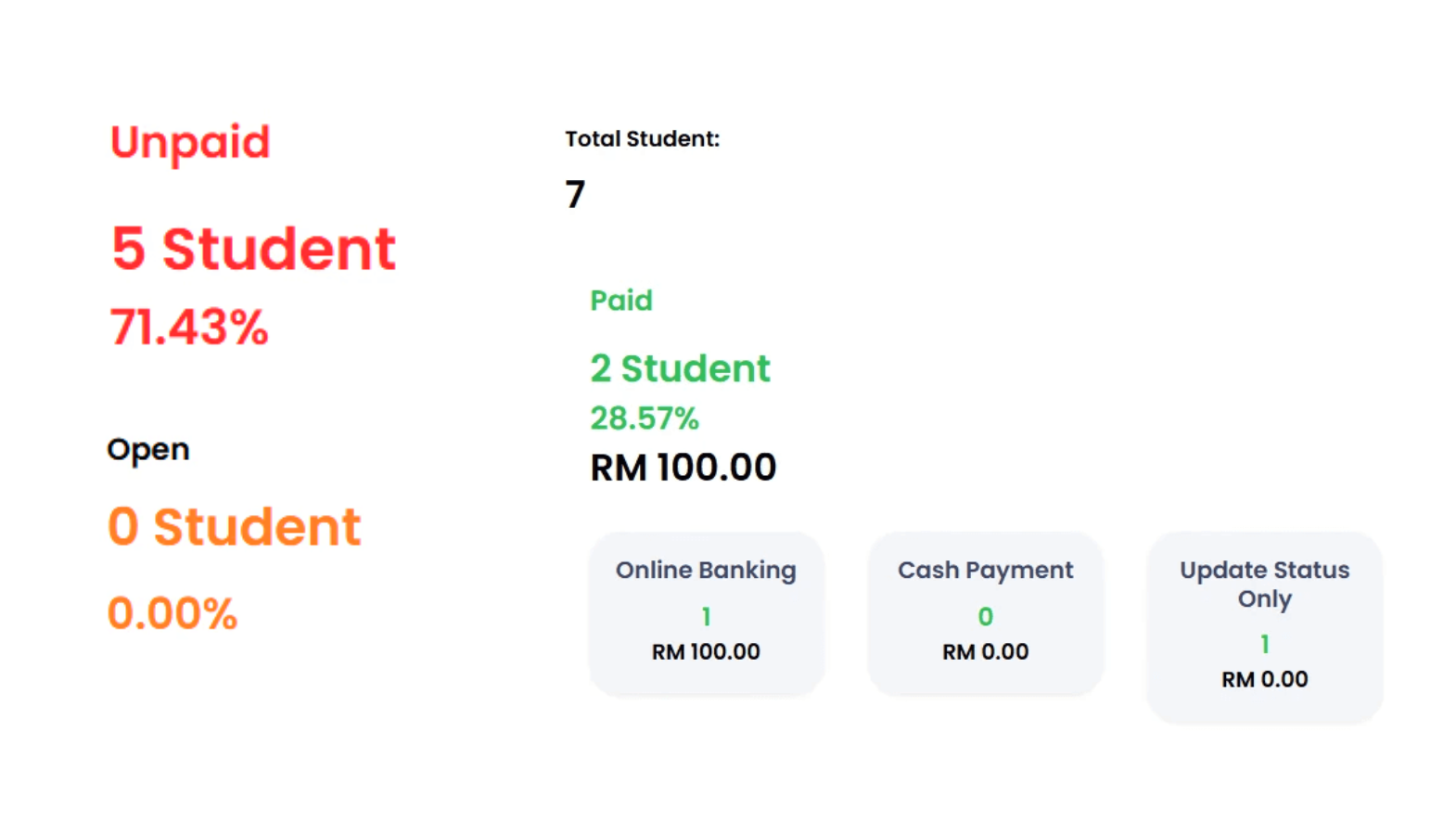Click the Online Banking count of 1
This screenshot has height=835, width=1456.
707,616
